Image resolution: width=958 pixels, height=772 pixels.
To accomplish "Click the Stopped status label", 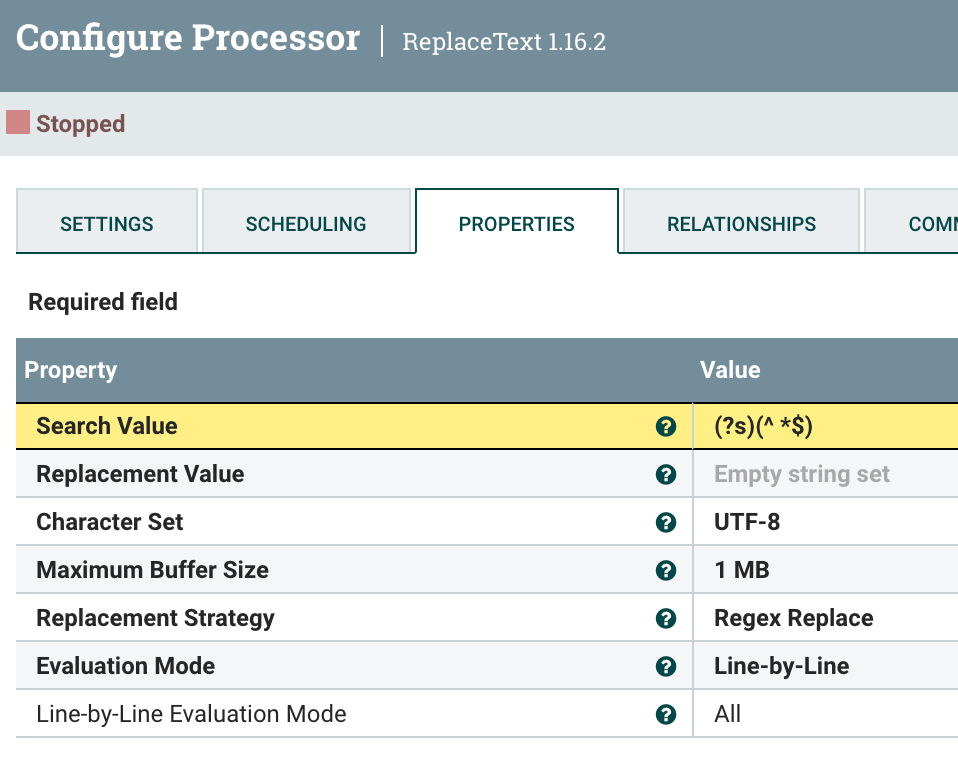I will coord(81,124).
